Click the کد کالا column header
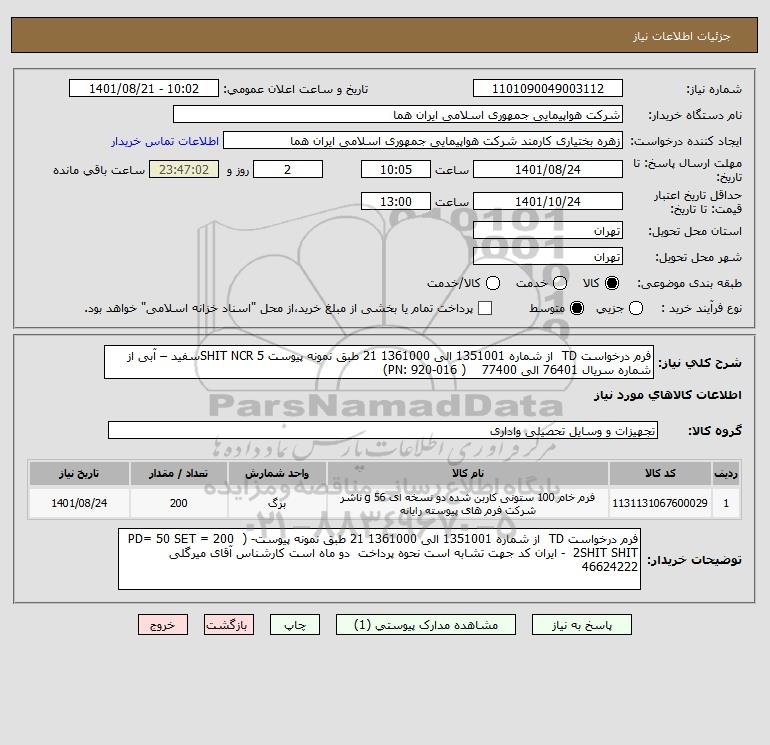 coord(660,473)
